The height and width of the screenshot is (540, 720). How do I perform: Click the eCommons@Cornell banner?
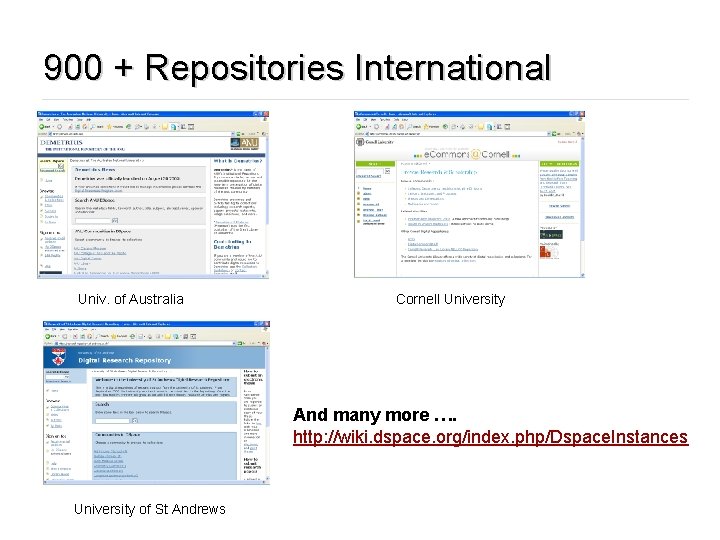(466, 154)
